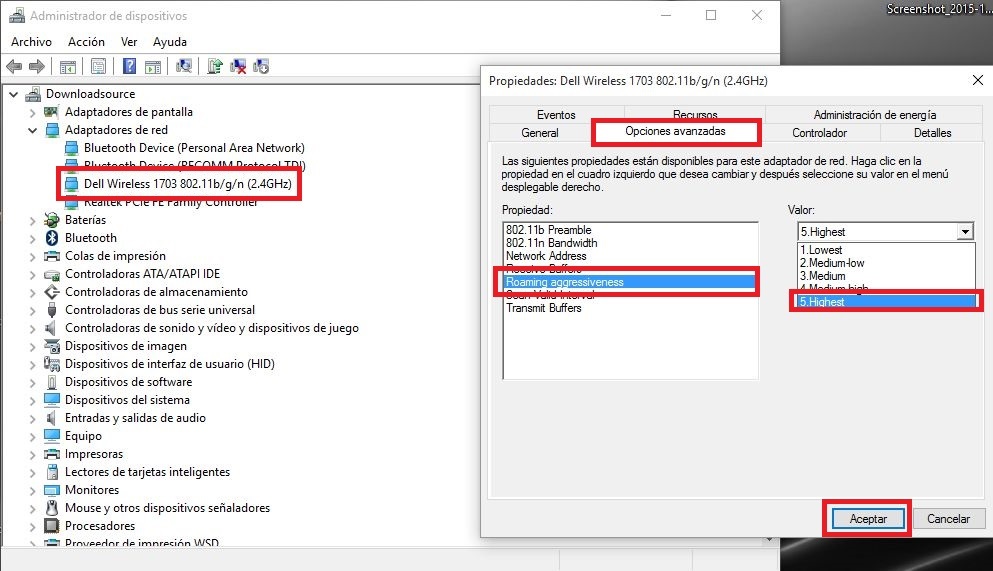Switch to the General tab

coord(540,133)
